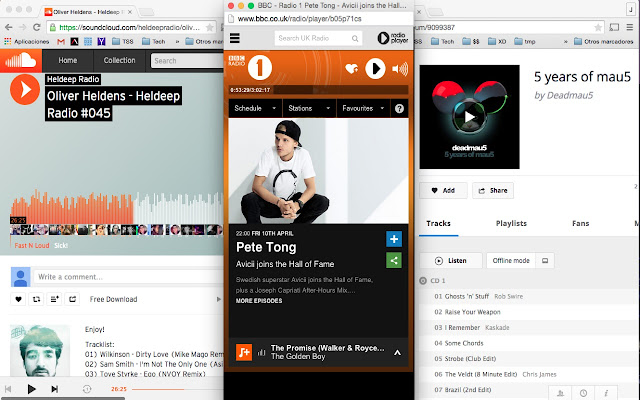
Task: Click play in SoundCloud bottom player
Action: coord(31,389)
